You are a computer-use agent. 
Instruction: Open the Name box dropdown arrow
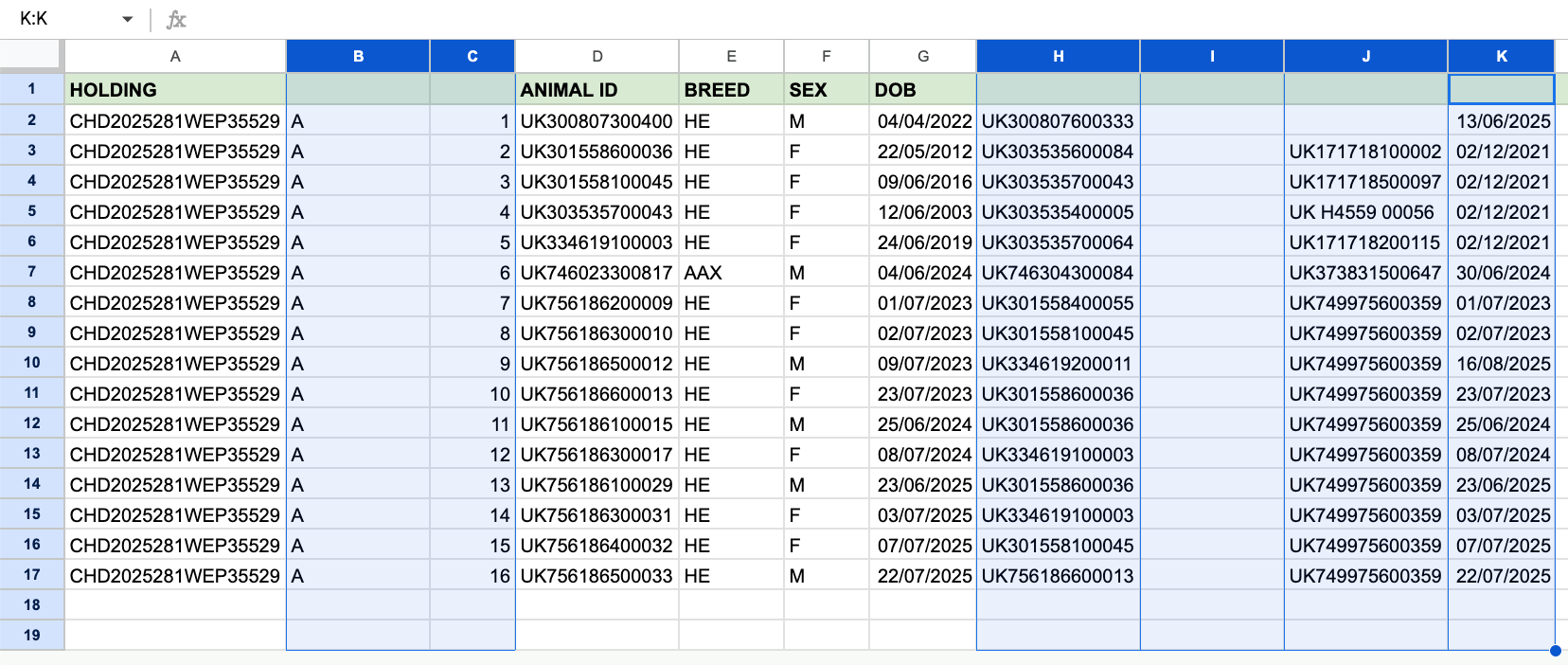click(127, 19)
